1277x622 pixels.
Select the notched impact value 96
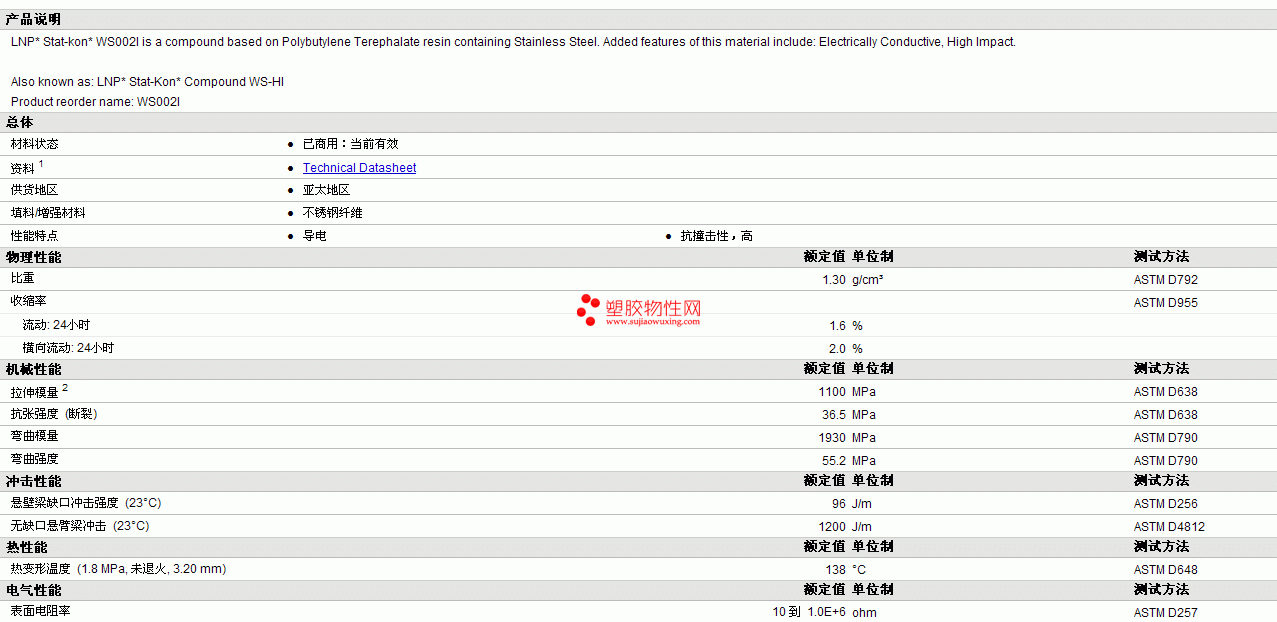coord(839,504)
